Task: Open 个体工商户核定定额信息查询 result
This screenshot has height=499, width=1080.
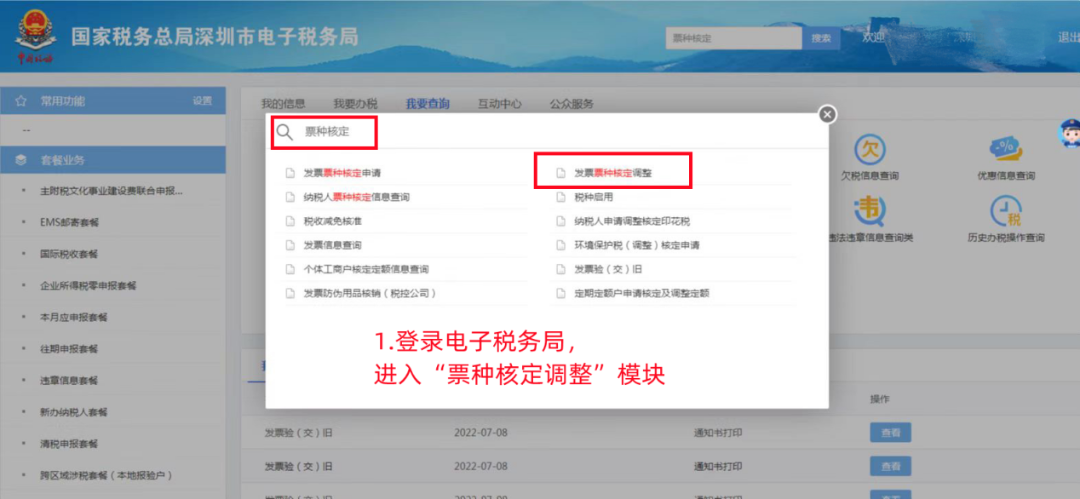Action: click(366, 269)
